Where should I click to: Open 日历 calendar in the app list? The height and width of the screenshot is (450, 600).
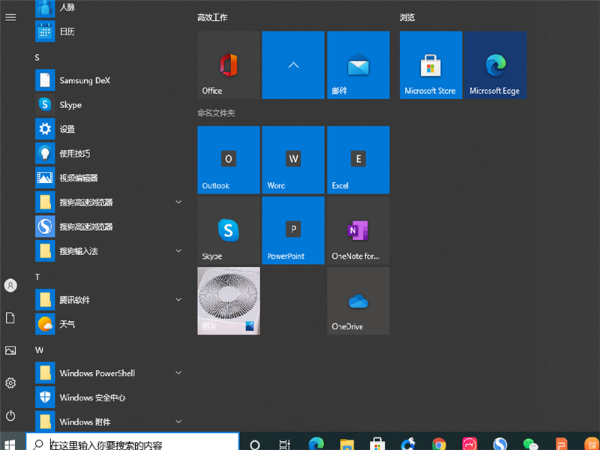109,31
